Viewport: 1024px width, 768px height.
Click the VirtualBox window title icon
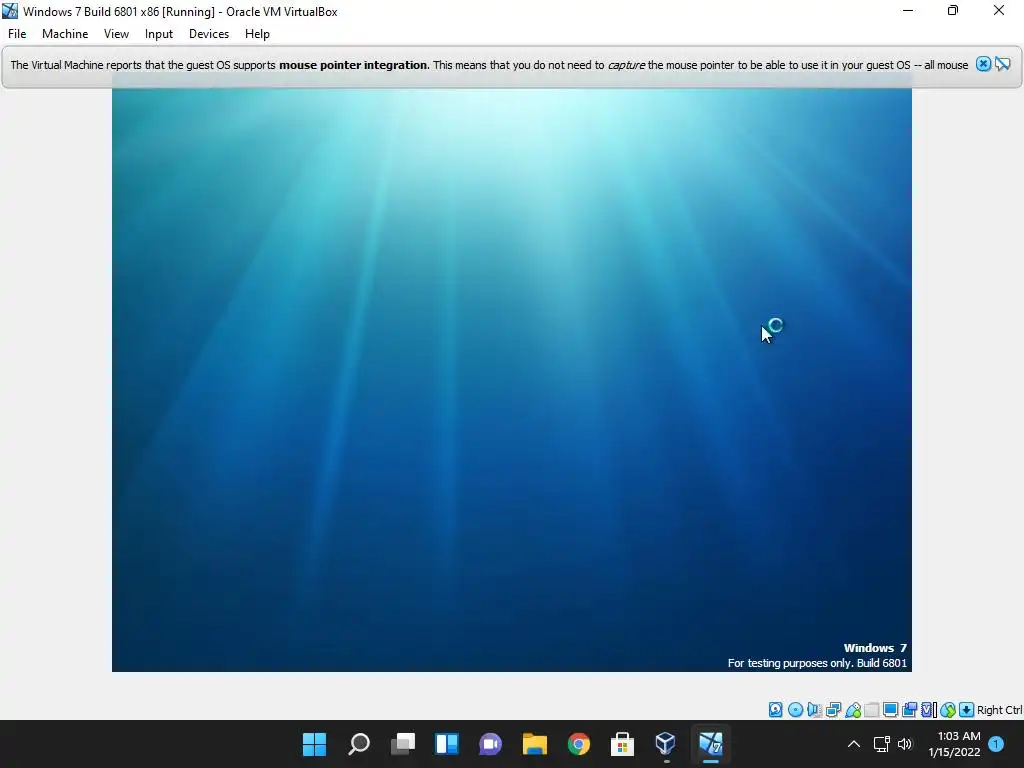click(10, 11)
